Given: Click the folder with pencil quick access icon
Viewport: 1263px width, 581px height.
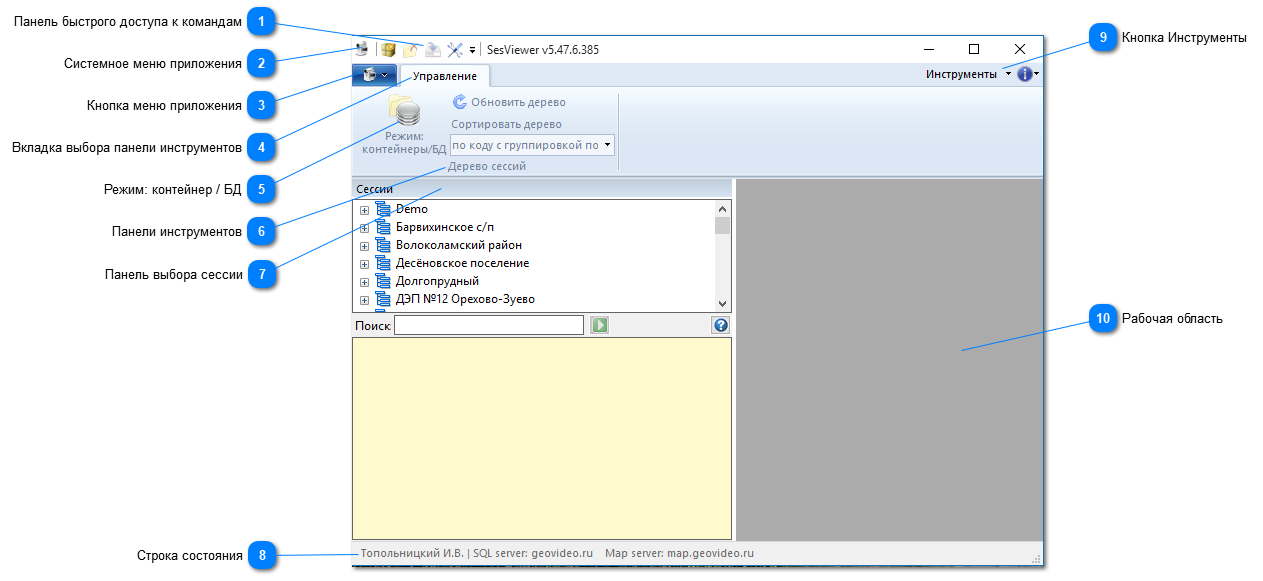Looking at the screenshot, I should [410, 49].
